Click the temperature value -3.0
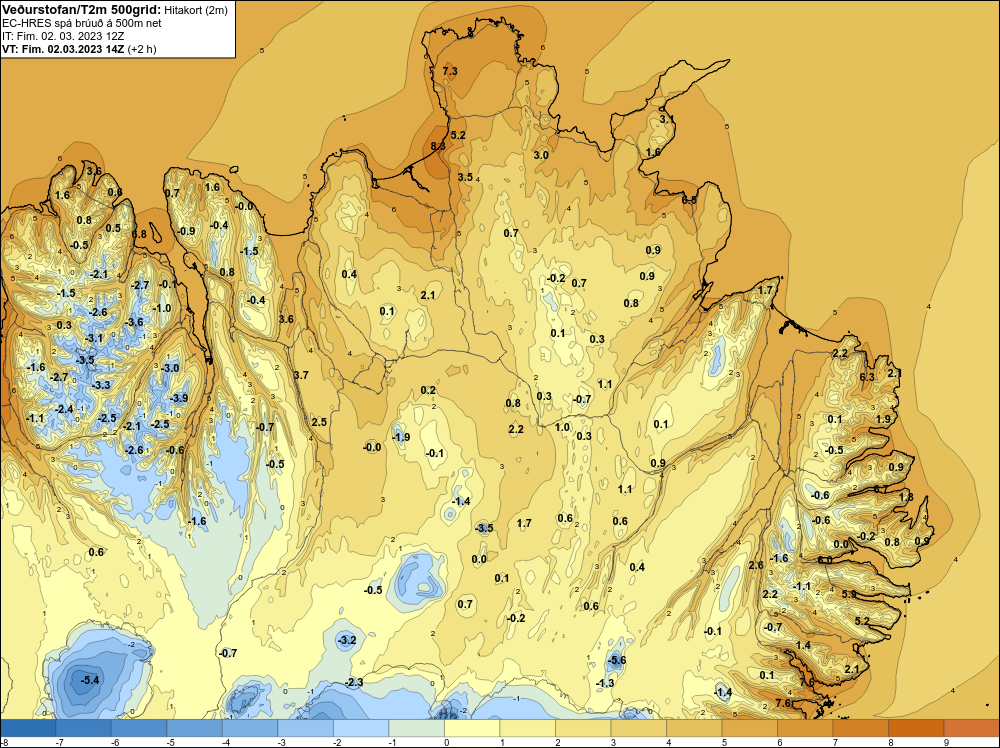Viewport: 1000px width, 748px height. coord(170,368)
